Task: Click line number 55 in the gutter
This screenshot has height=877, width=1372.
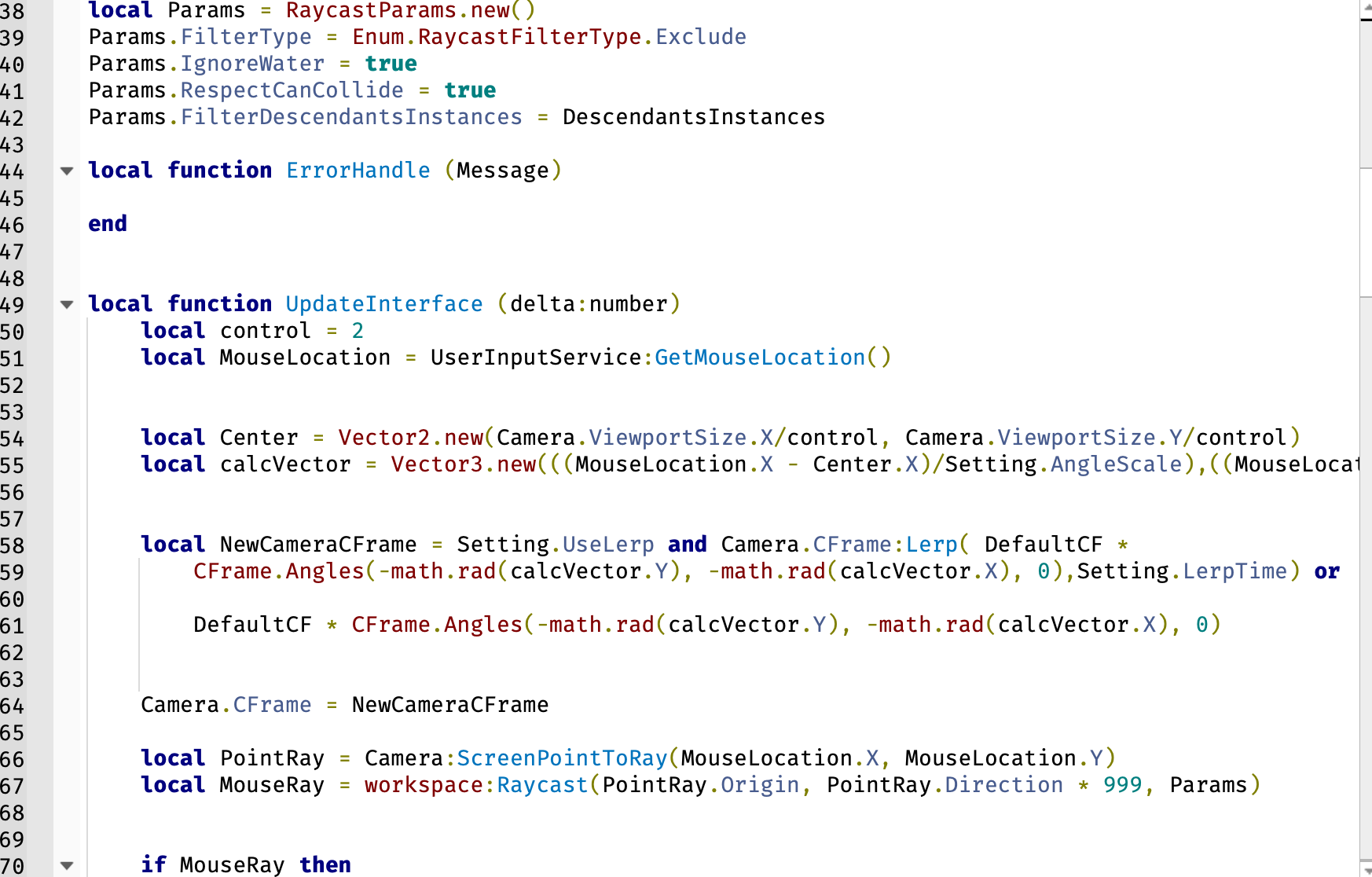Action: click(13, 464)
